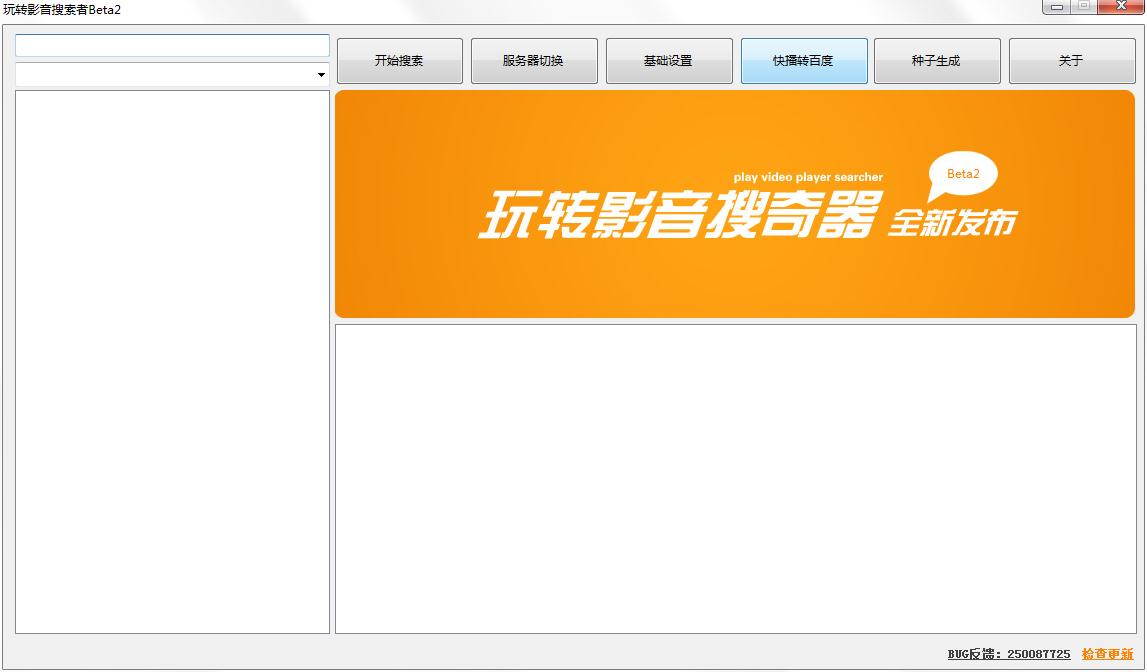
Task: Click the minimize button in title bar
Action: click(x=1058, y=6)
